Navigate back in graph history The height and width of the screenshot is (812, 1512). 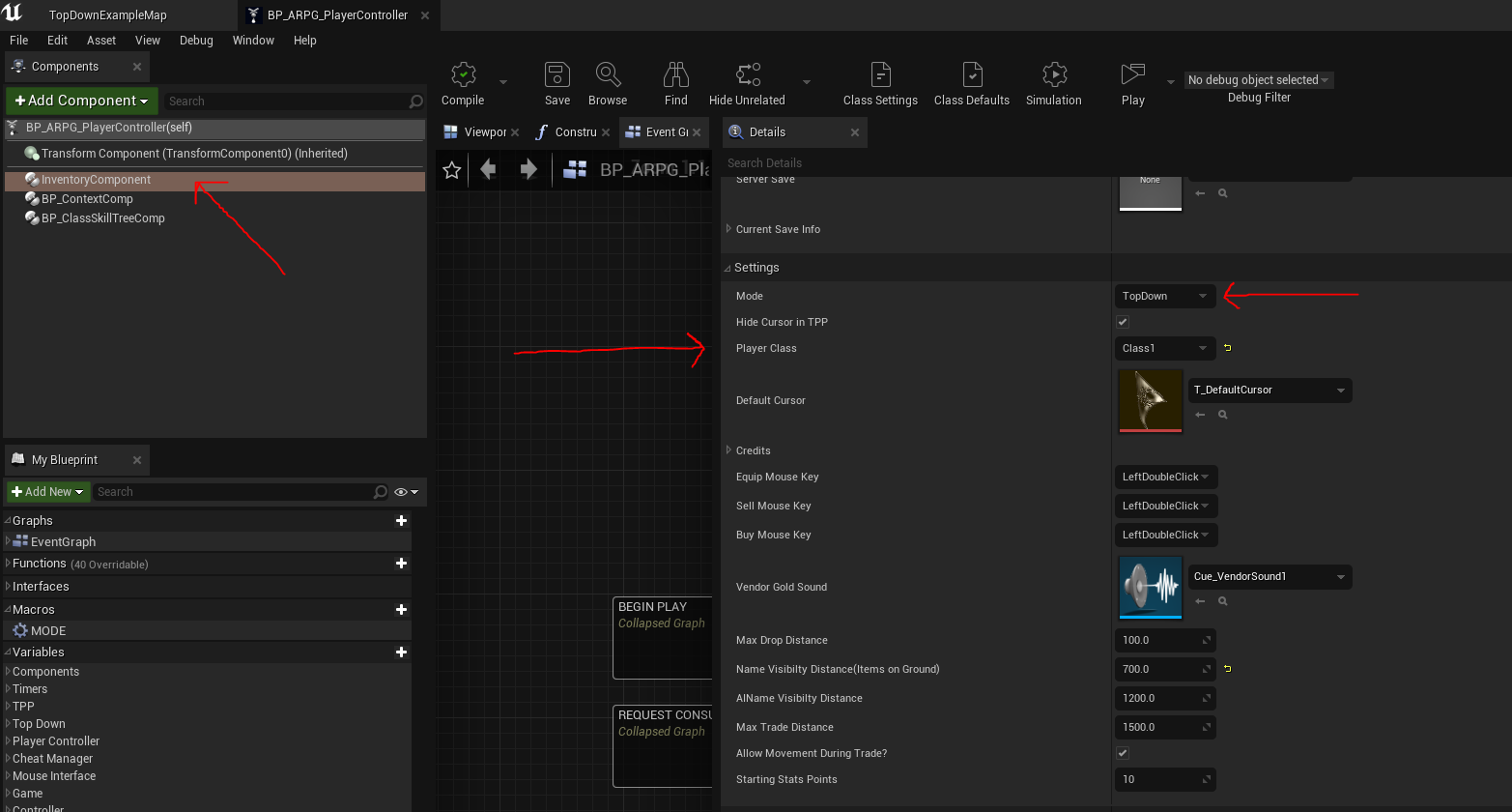[488, 170]
